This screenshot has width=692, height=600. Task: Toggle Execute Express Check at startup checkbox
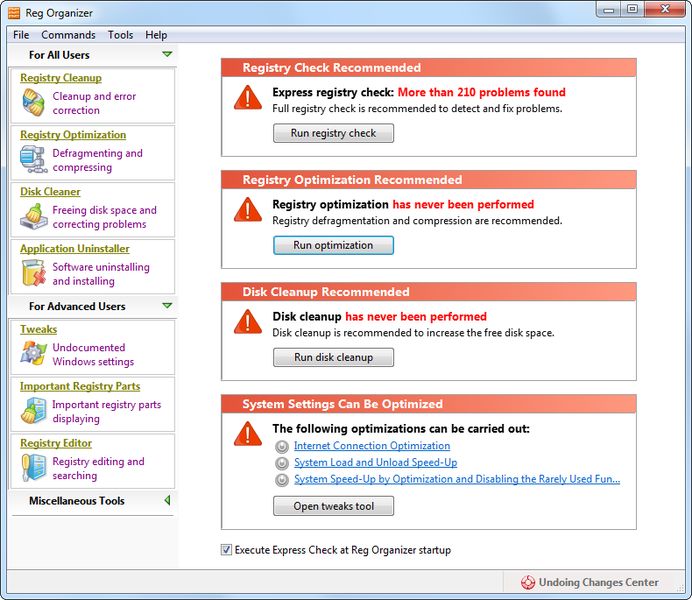click(226, 550)
